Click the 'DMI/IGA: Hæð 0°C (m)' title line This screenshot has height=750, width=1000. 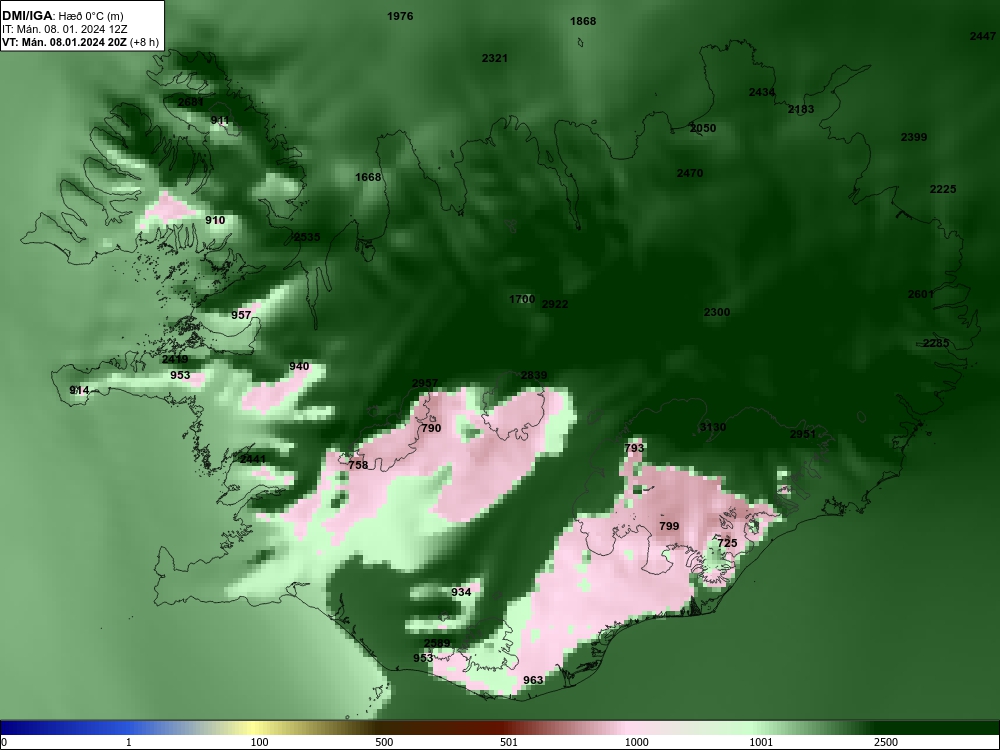(x=62, y=16)
